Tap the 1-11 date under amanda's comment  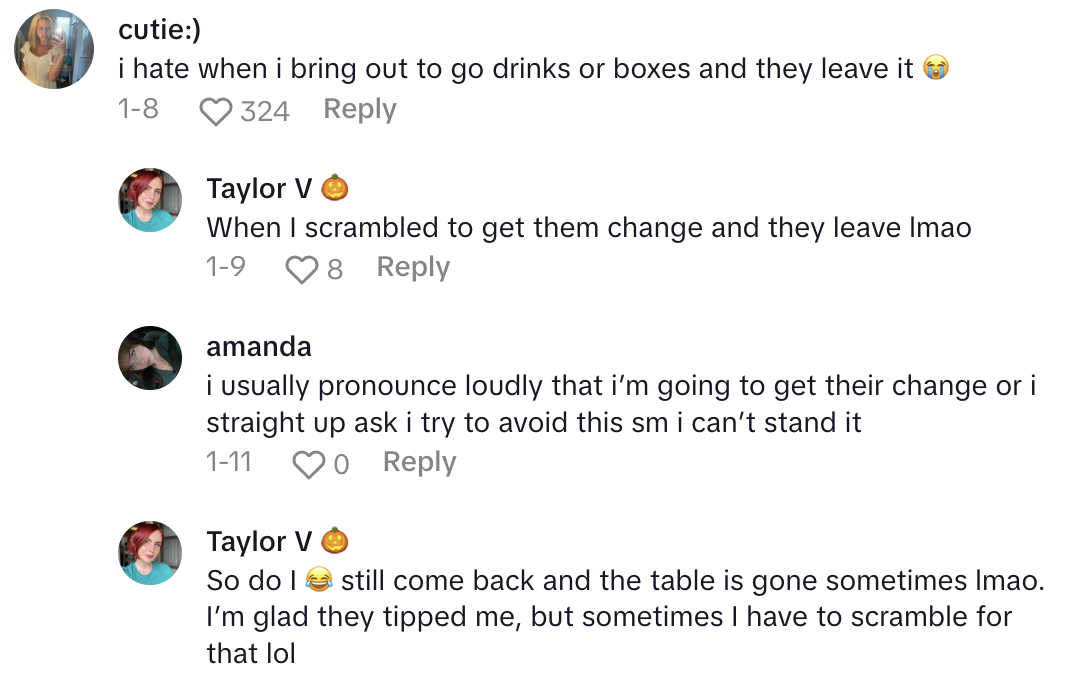pos(228,462)
